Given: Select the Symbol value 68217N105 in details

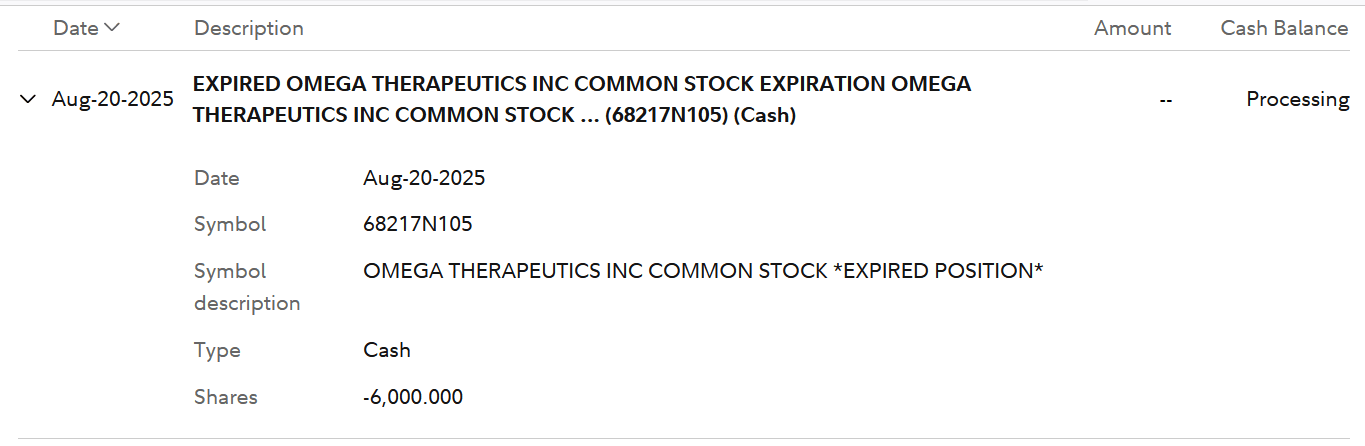Looking at the screenshot, I should tap(418, 224).
